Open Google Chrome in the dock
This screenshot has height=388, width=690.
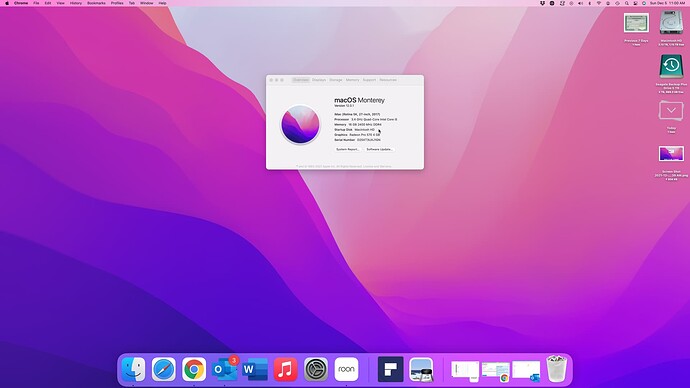point(194,369)
